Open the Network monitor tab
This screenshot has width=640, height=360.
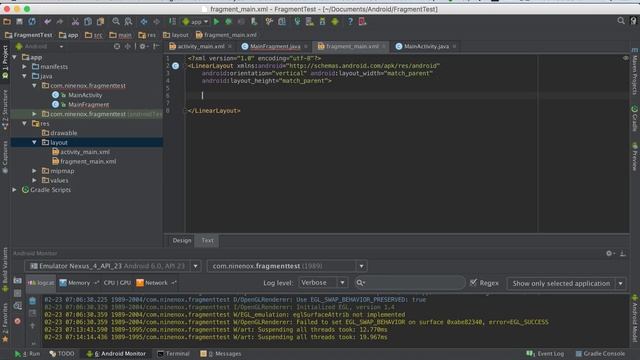156,283
